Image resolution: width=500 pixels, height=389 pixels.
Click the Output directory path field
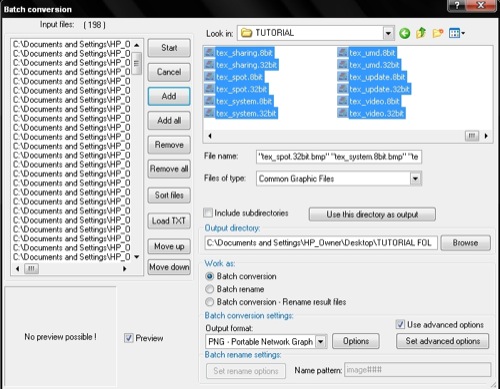[321, 243]
